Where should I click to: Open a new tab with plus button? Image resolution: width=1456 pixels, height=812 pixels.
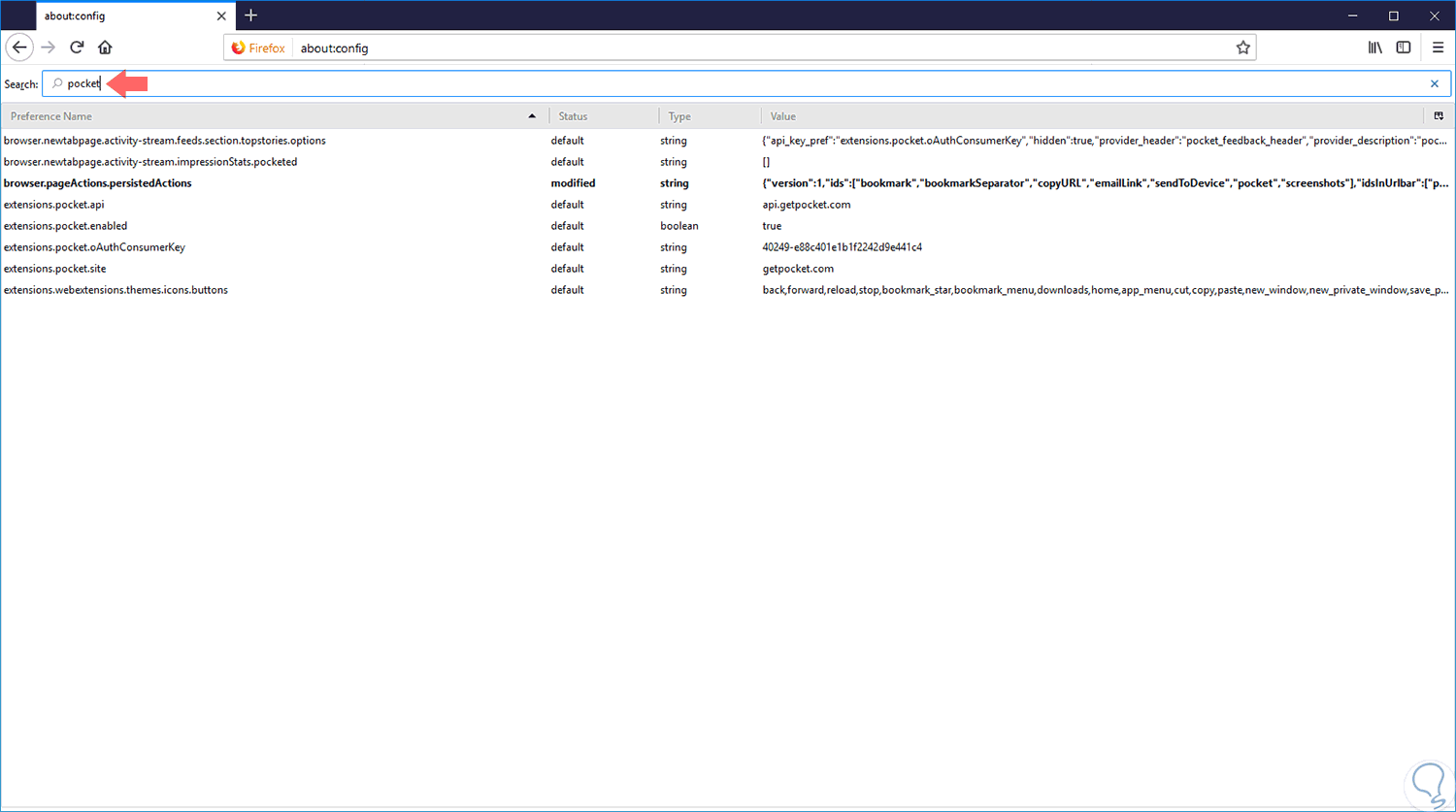(x=250, y=16)
